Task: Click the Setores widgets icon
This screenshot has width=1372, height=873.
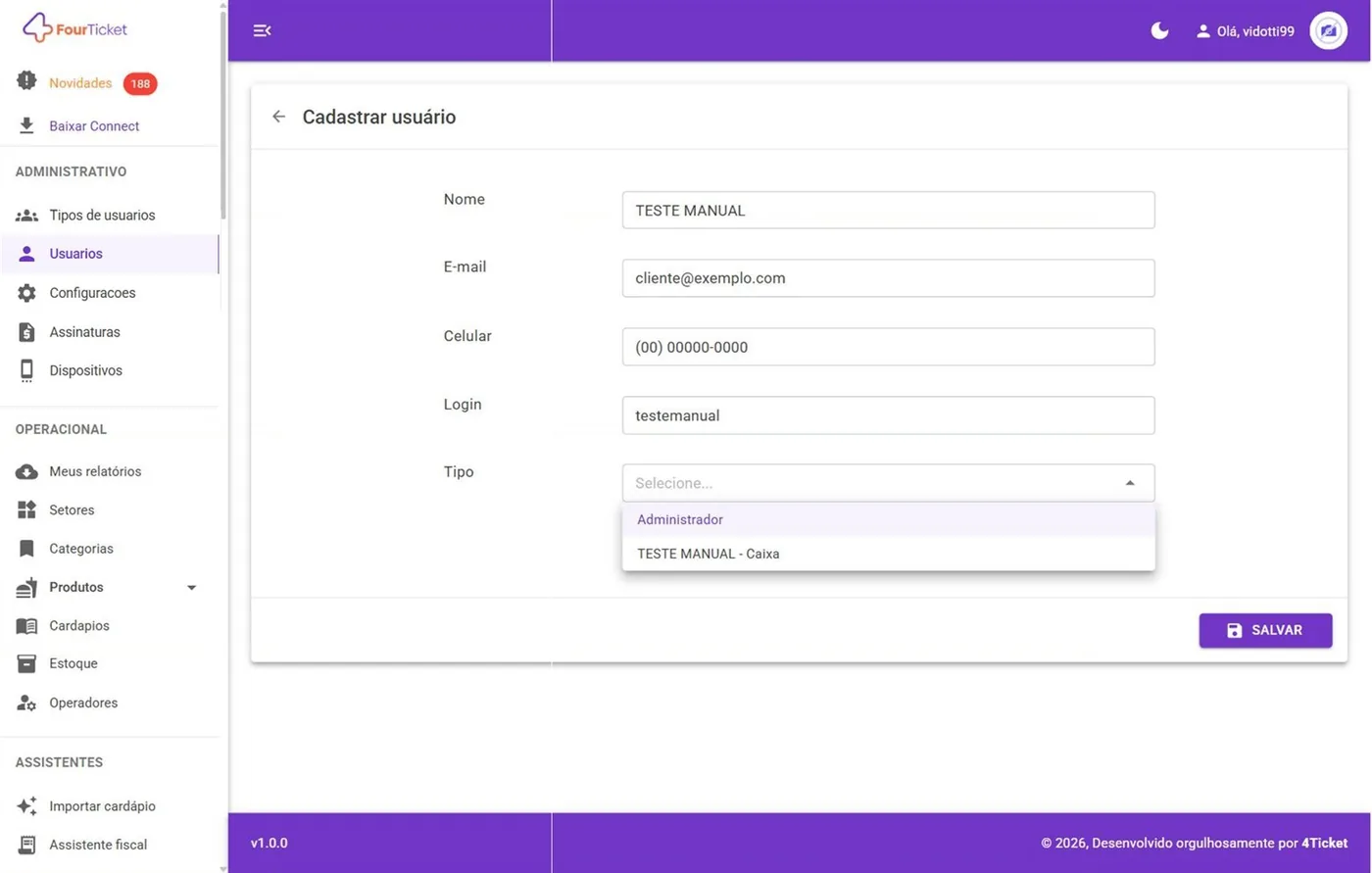Action: [x=27, y=509]
